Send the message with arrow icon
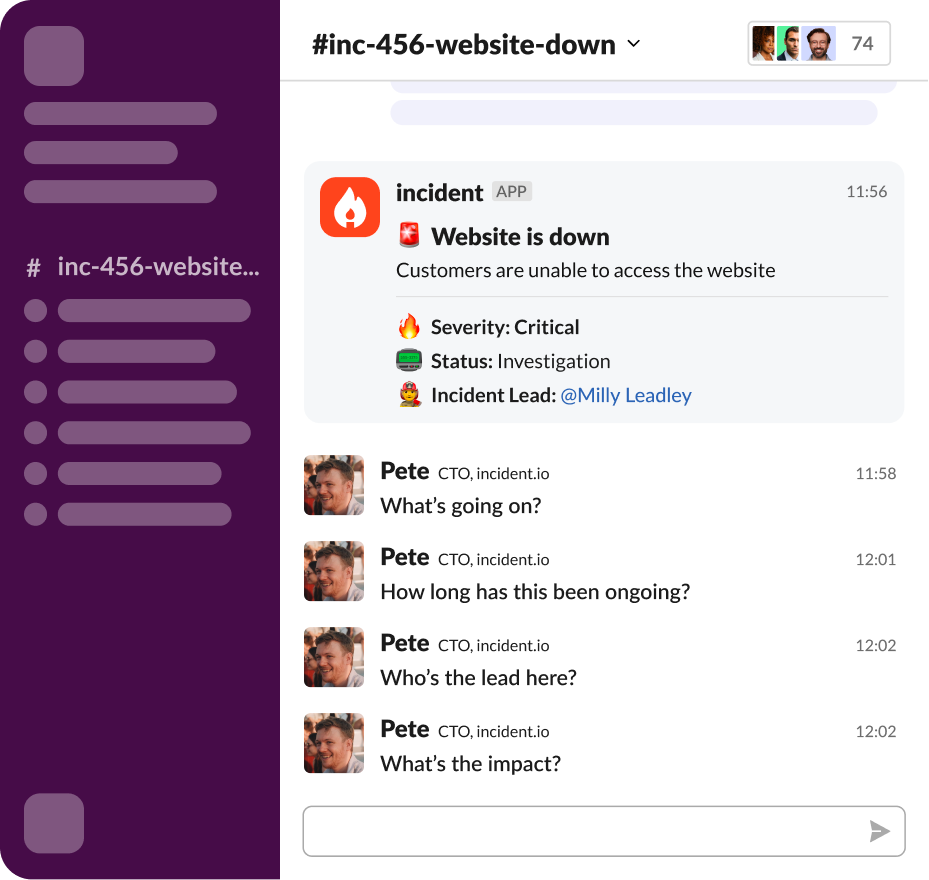The height and width of the screenshot is (880, 929). 879,831
